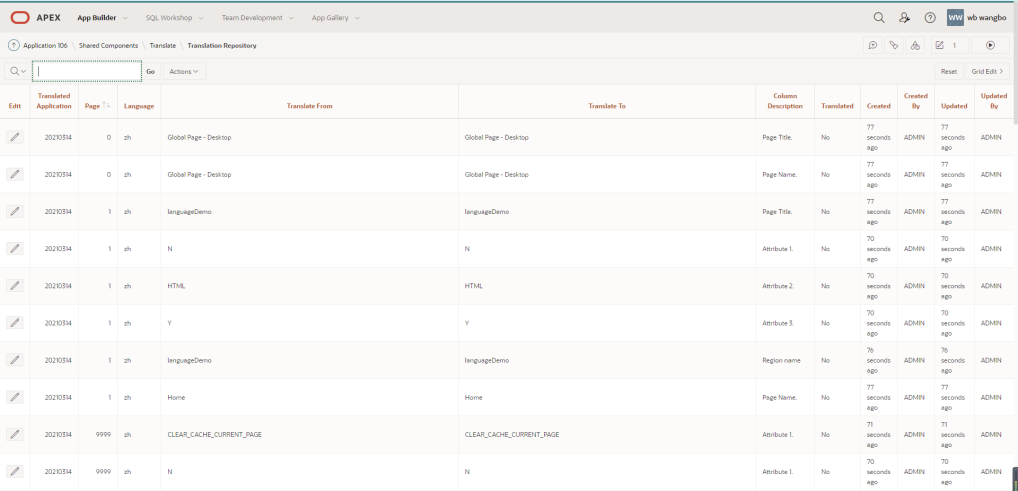Run the application with the play icon
Screen dimensions: 1018x491
[990, 45]
